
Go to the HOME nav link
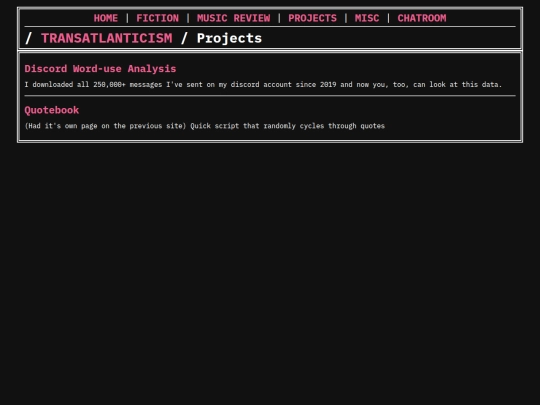[x=106, y=18]
